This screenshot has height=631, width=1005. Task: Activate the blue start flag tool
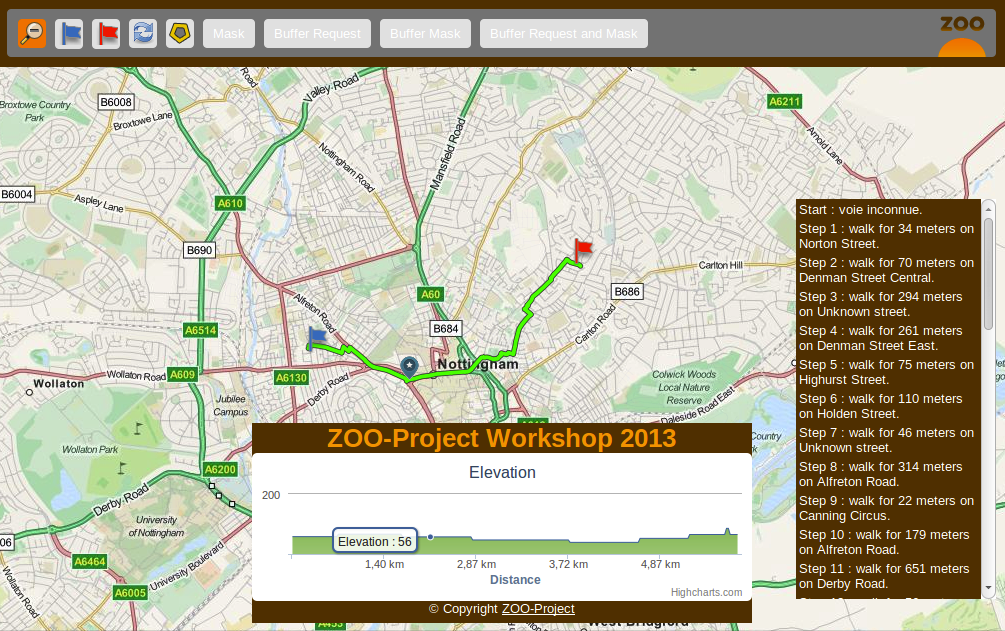[x=69, y=33]
